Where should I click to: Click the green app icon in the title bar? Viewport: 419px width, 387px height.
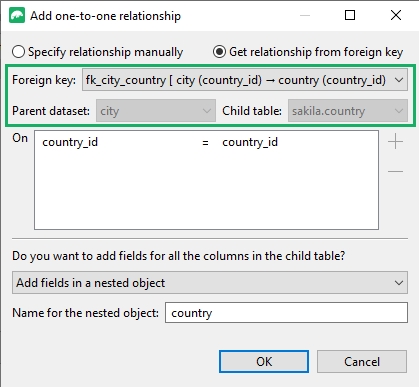[17, 16]
